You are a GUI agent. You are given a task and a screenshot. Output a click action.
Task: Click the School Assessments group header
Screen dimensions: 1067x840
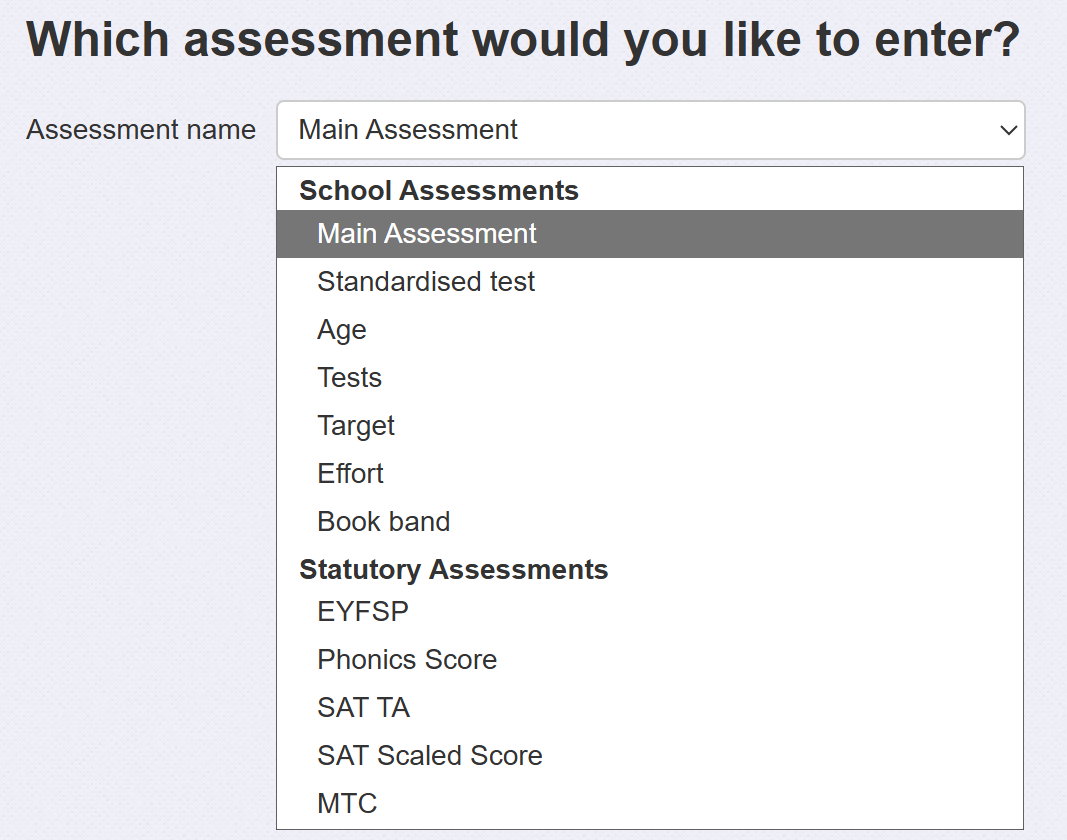439,190
